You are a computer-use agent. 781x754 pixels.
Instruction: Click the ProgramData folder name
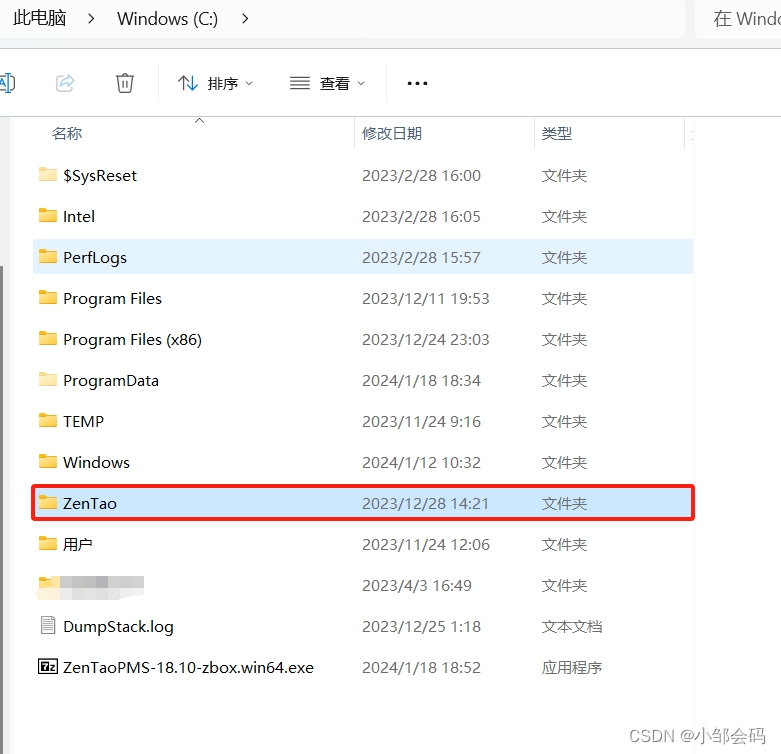[x=111, y=381]
